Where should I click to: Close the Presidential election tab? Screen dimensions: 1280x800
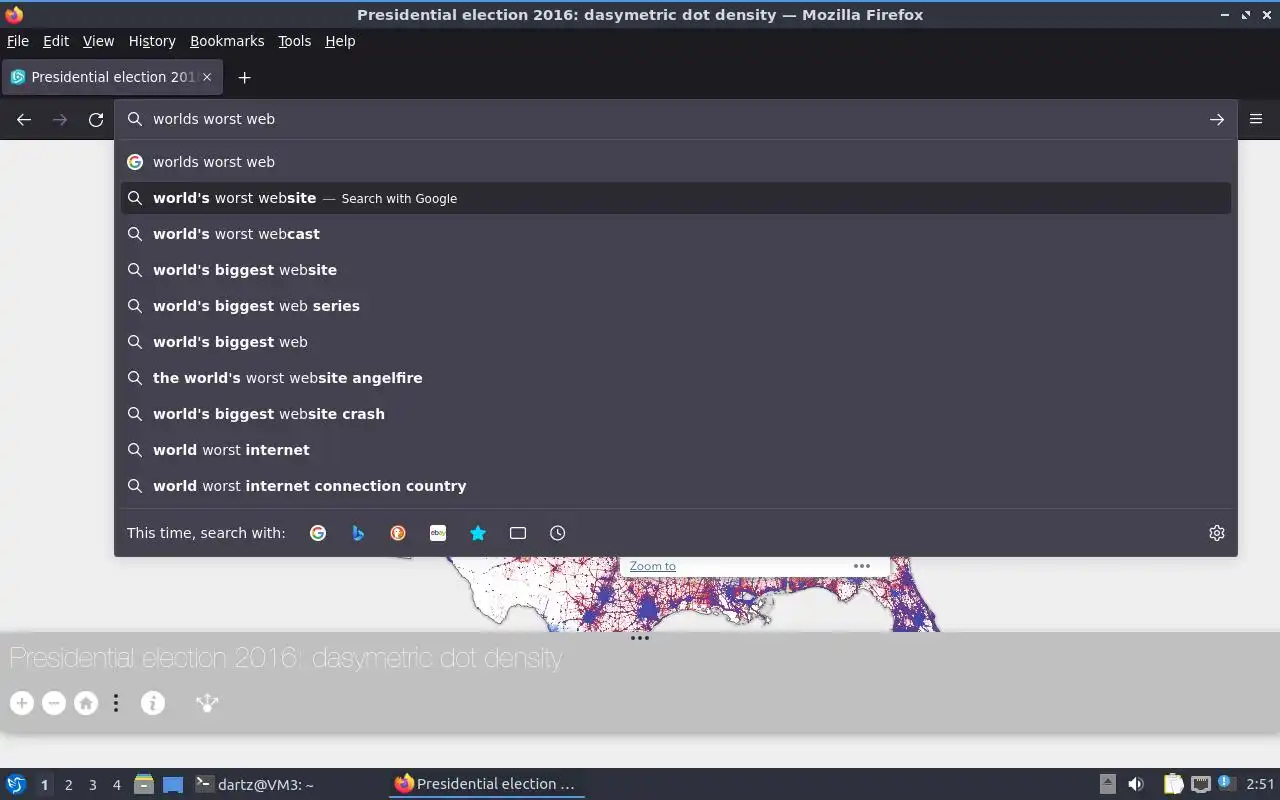(207, 77)
